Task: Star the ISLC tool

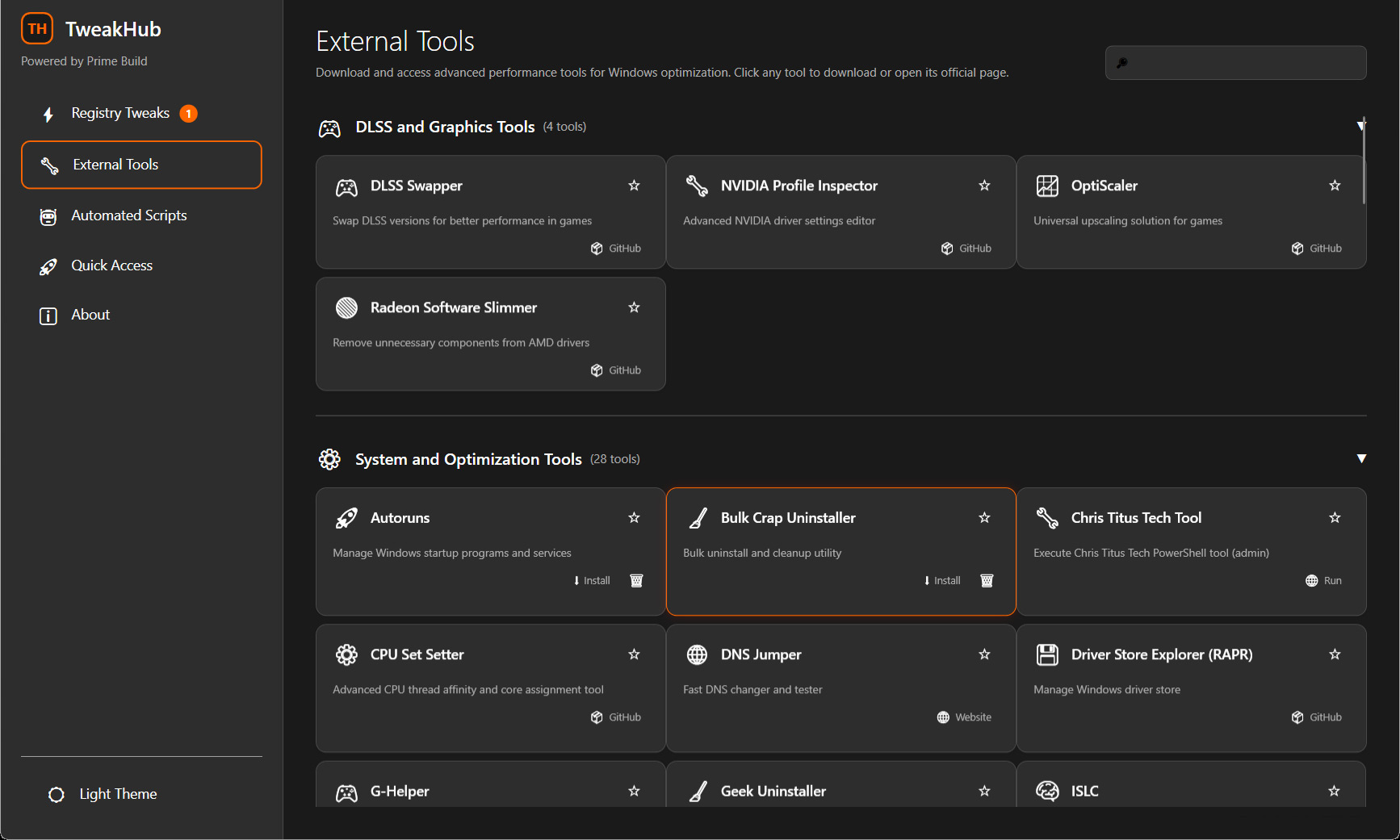Action: [1334, 792]
